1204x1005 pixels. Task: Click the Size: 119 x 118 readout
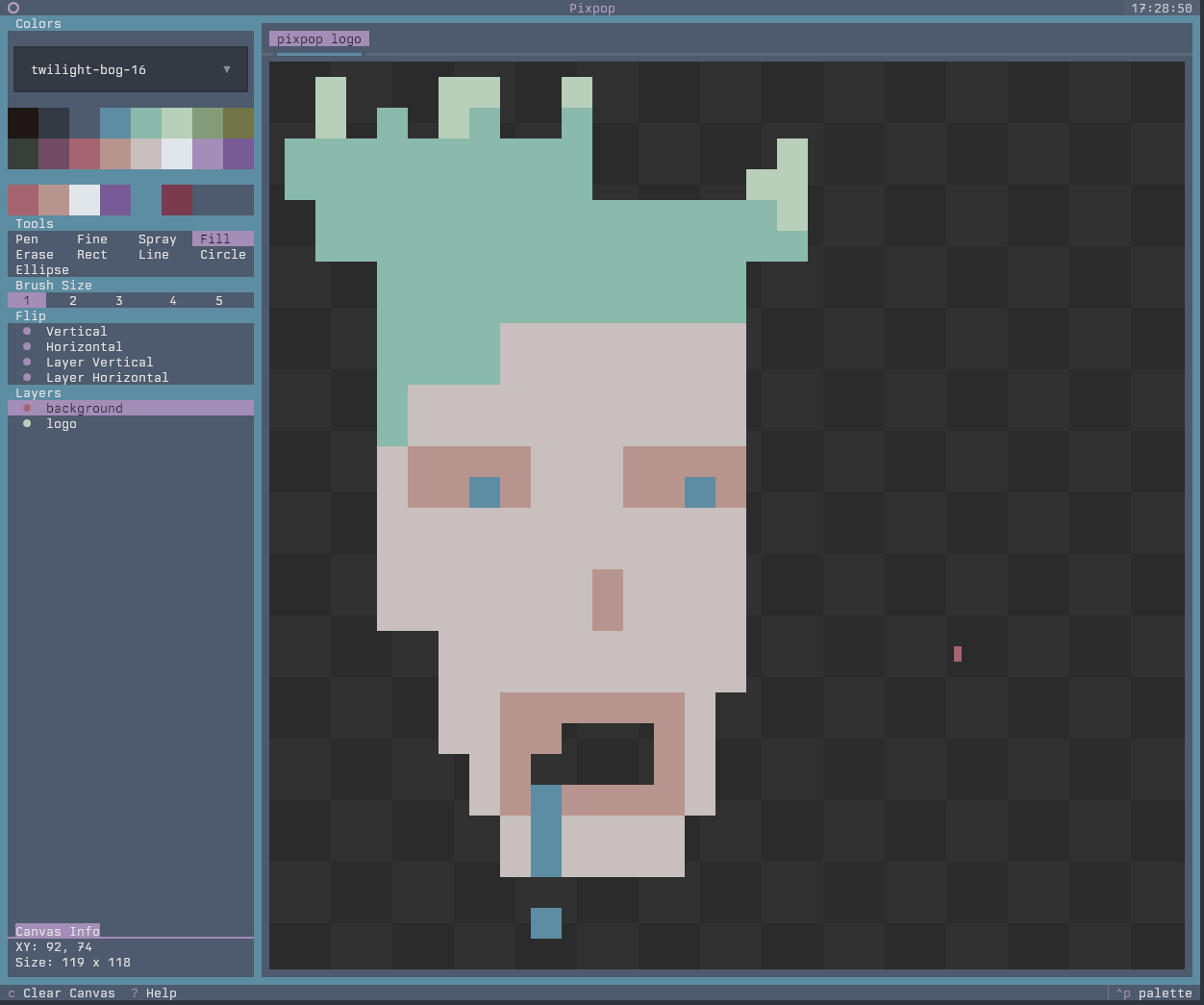73,962
